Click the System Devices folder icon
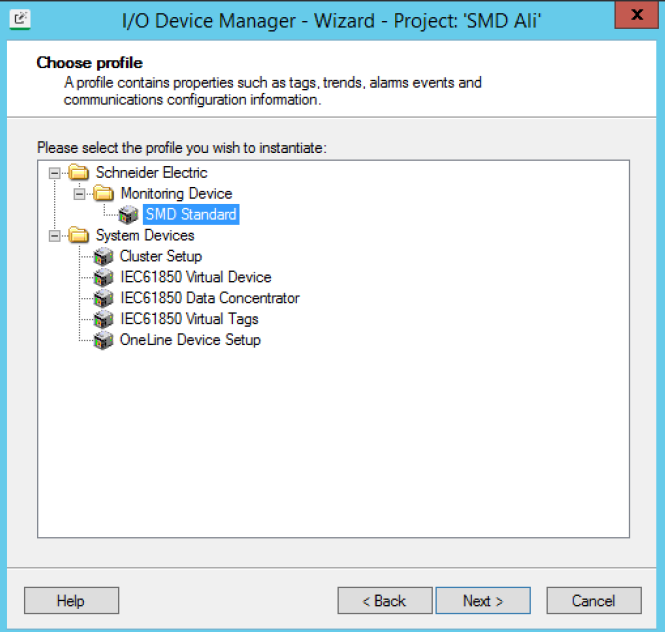 pyautogui.click(x=79, y=235)
